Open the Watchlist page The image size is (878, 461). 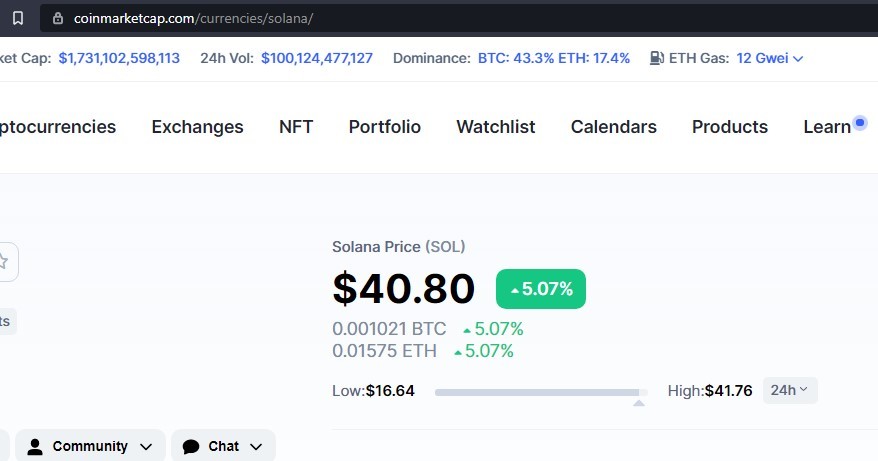coord(496,127)
